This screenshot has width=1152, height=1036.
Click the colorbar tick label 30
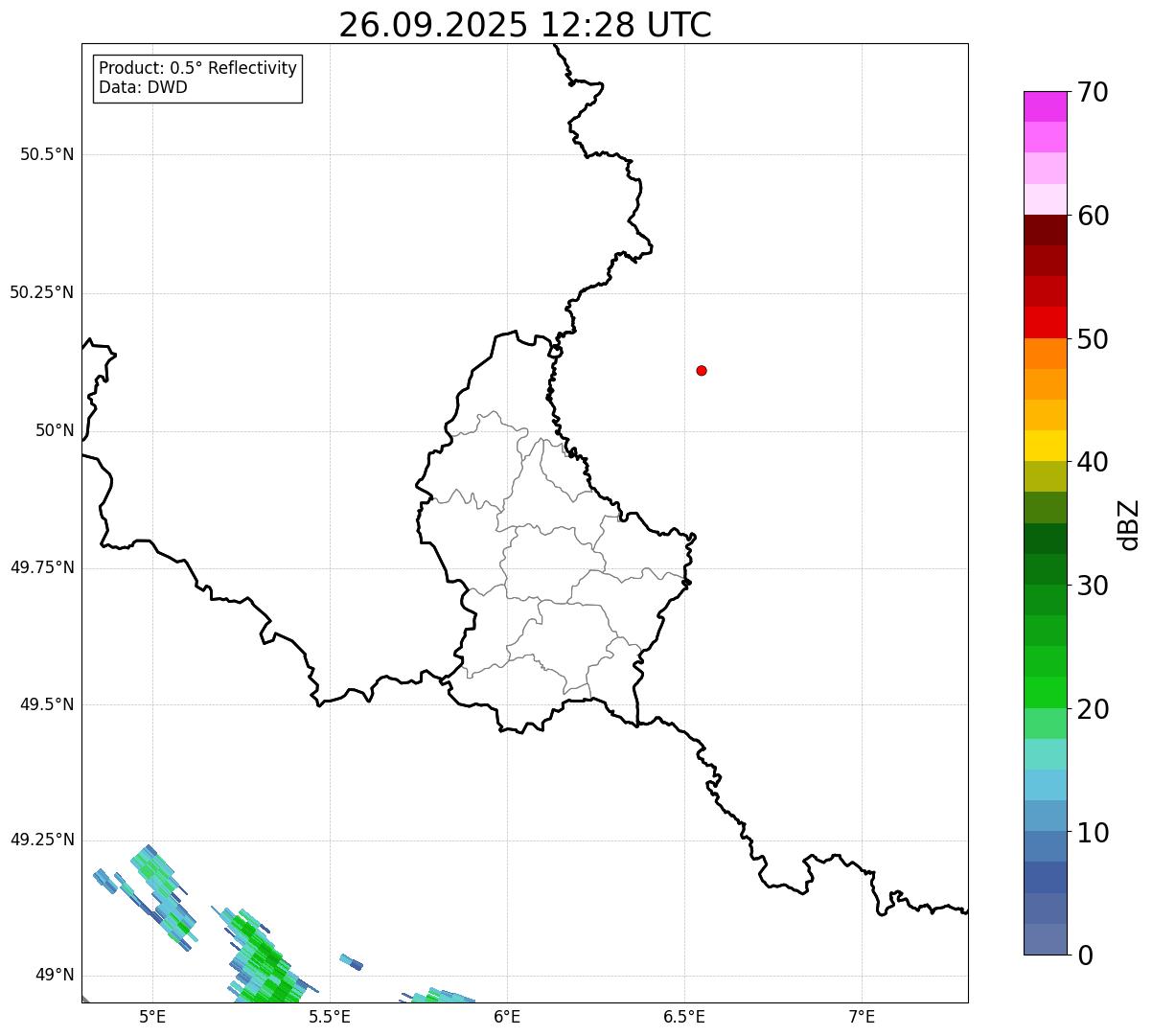(x=1093, y=587)
